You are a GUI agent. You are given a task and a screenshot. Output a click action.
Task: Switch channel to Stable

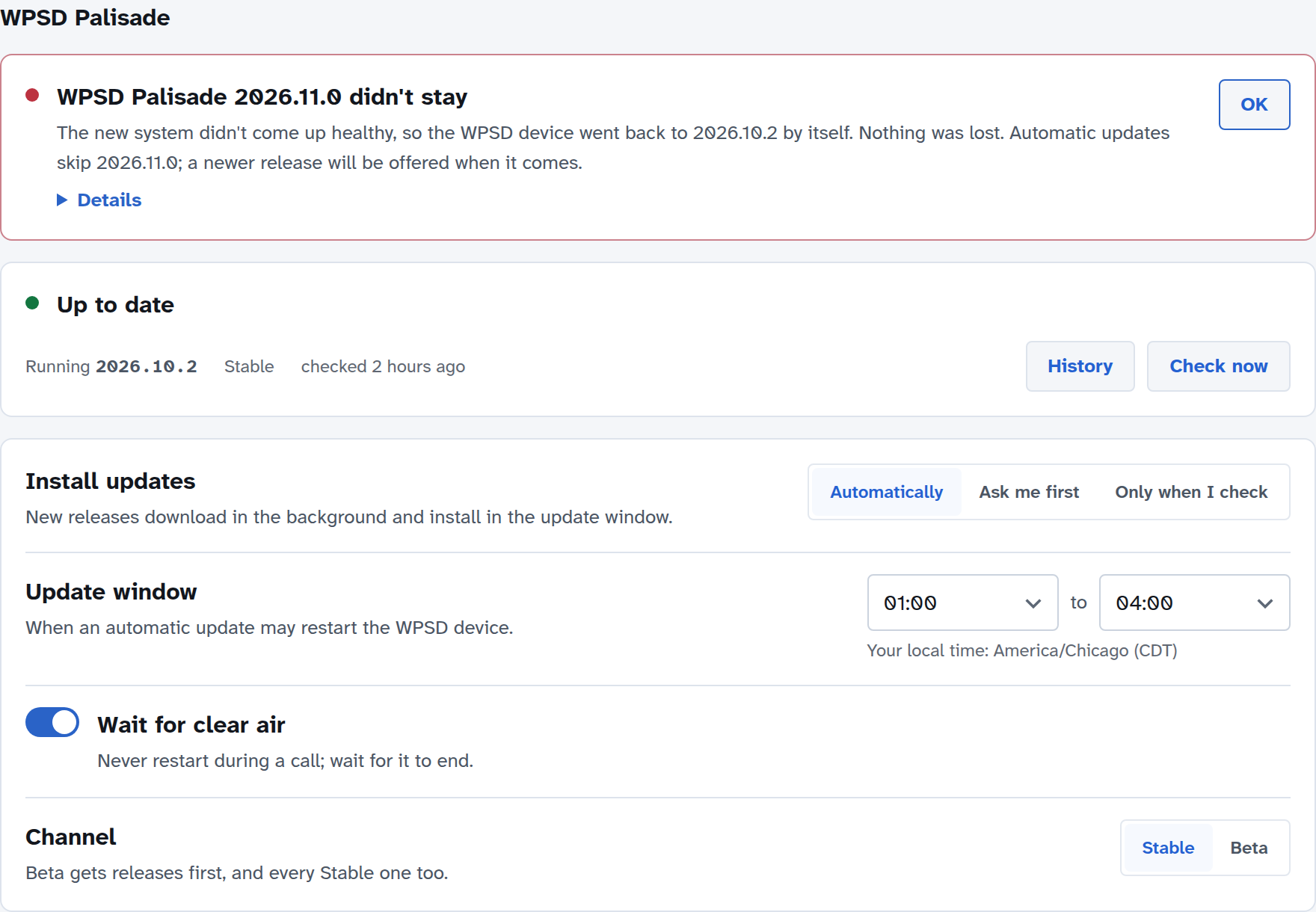pos(1168,848)
